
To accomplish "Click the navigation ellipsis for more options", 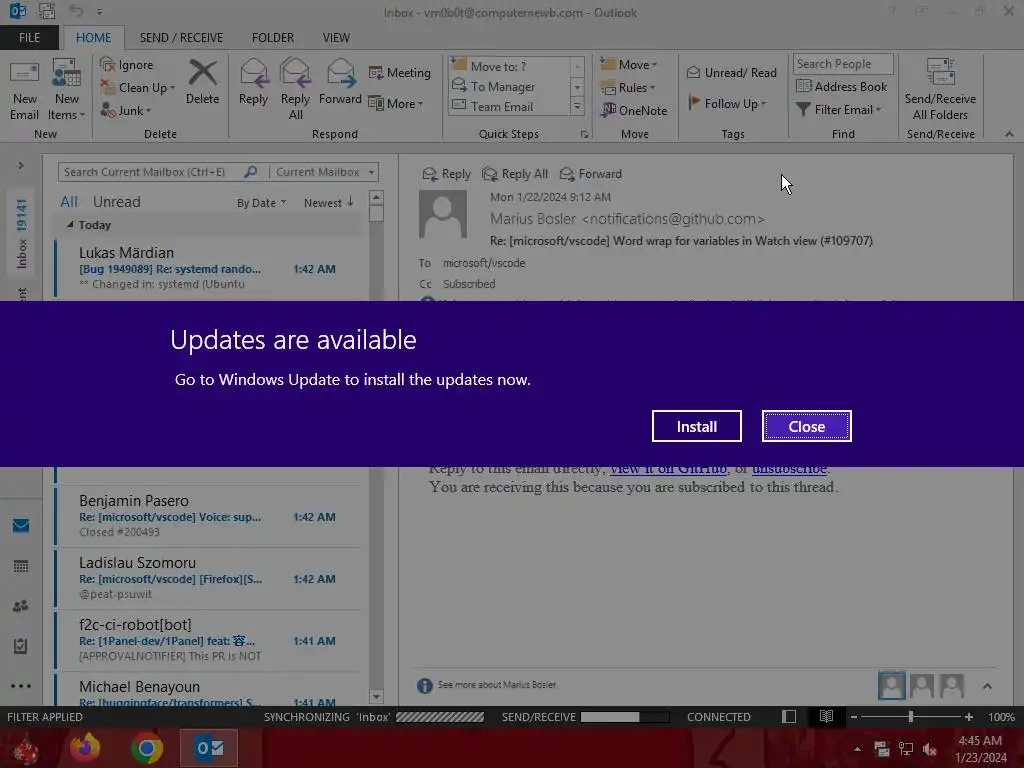I will tap(21, 686).
